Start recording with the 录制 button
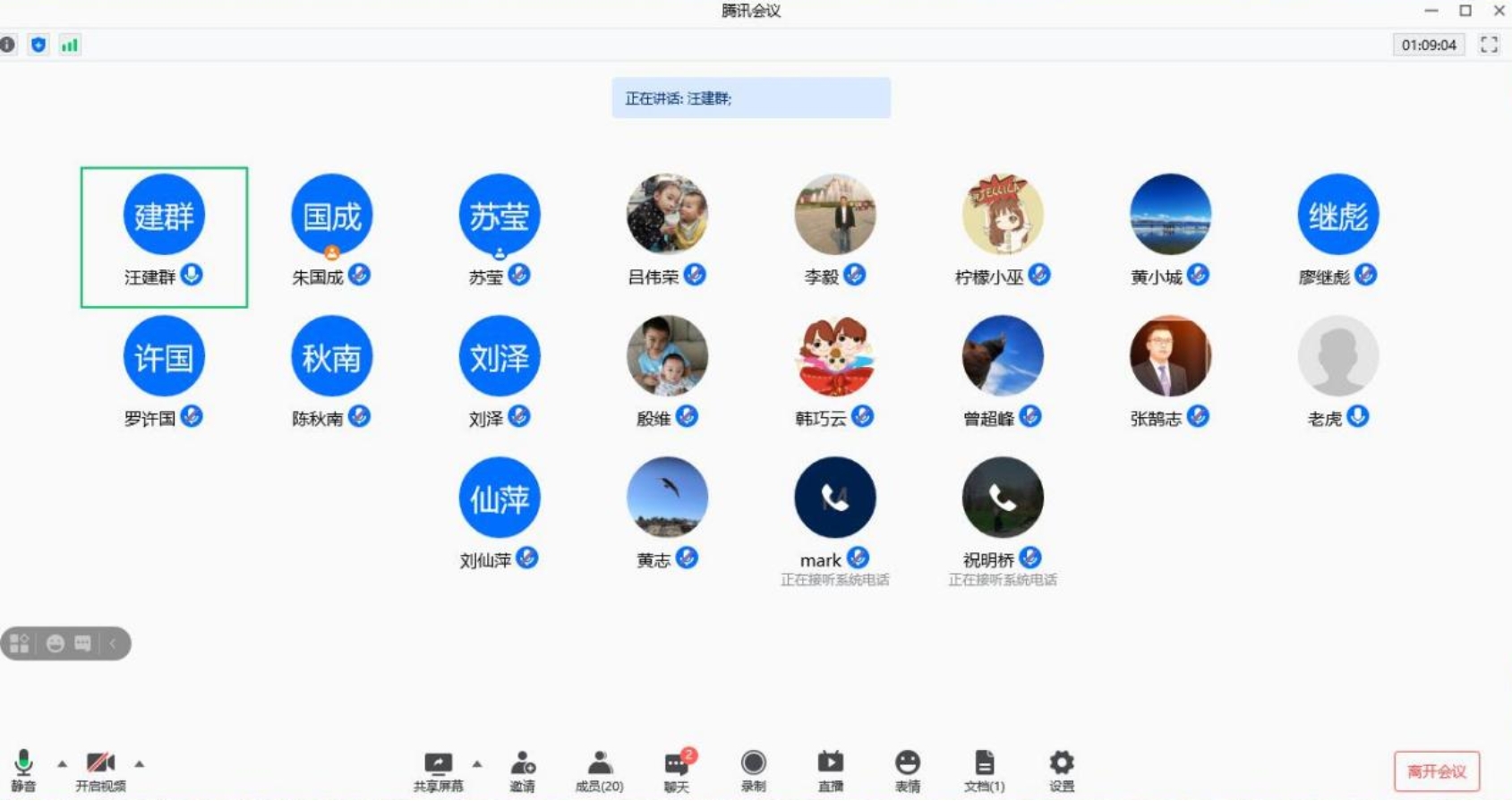 (x=753, y=769)
